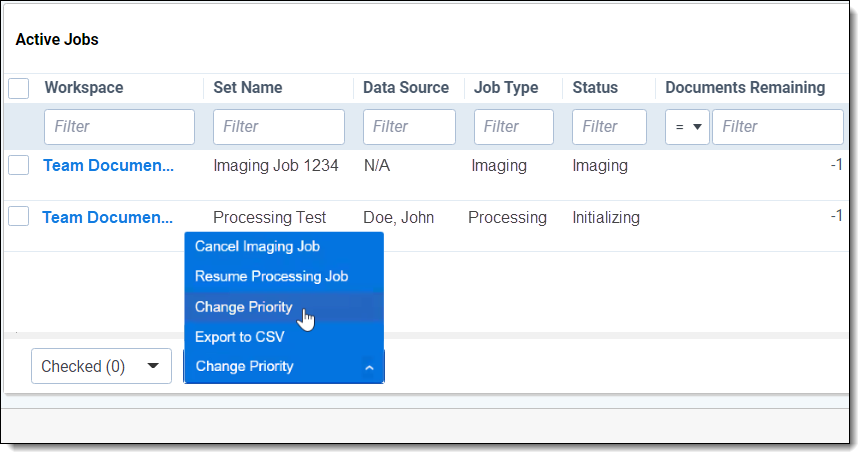
Task: Select the Initializing status cell
Action: click(x=606, y=217)
